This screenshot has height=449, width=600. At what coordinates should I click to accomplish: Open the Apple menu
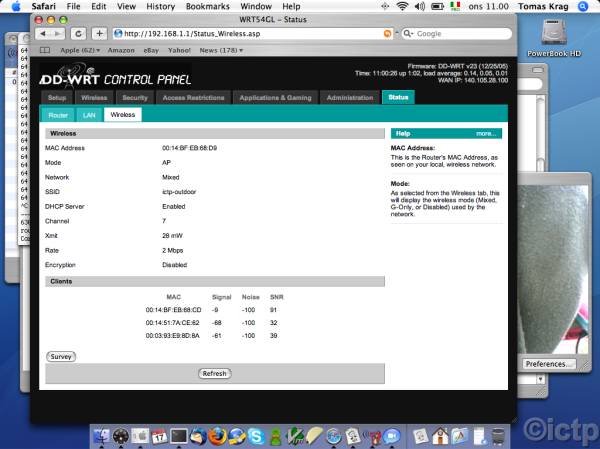coord(16,6)
